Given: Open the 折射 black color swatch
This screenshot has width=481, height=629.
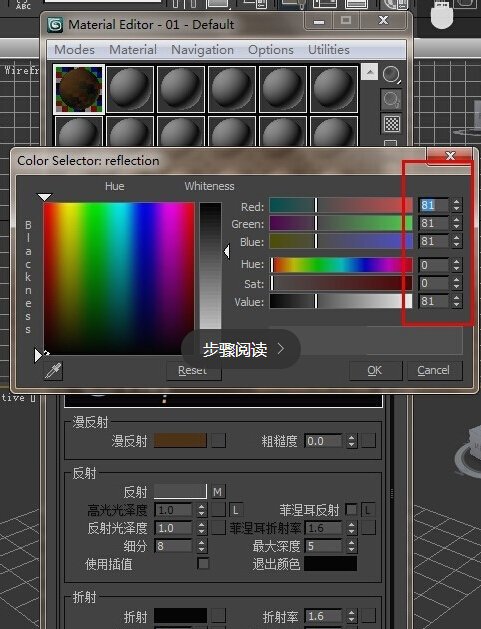Looking at the screenshot, I should click(181, 616).
